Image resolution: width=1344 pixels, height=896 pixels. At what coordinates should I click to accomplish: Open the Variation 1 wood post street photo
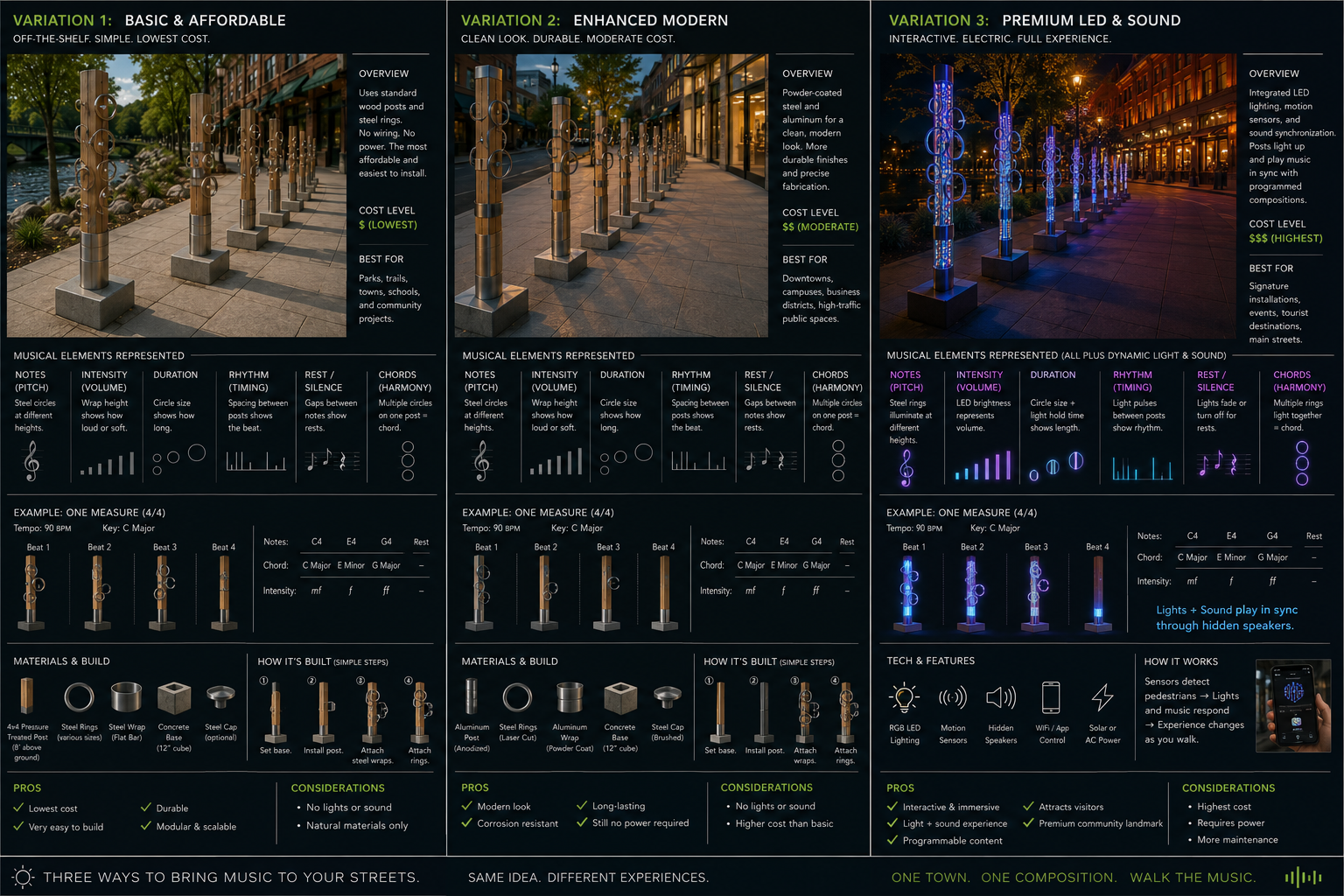point(177,195)
